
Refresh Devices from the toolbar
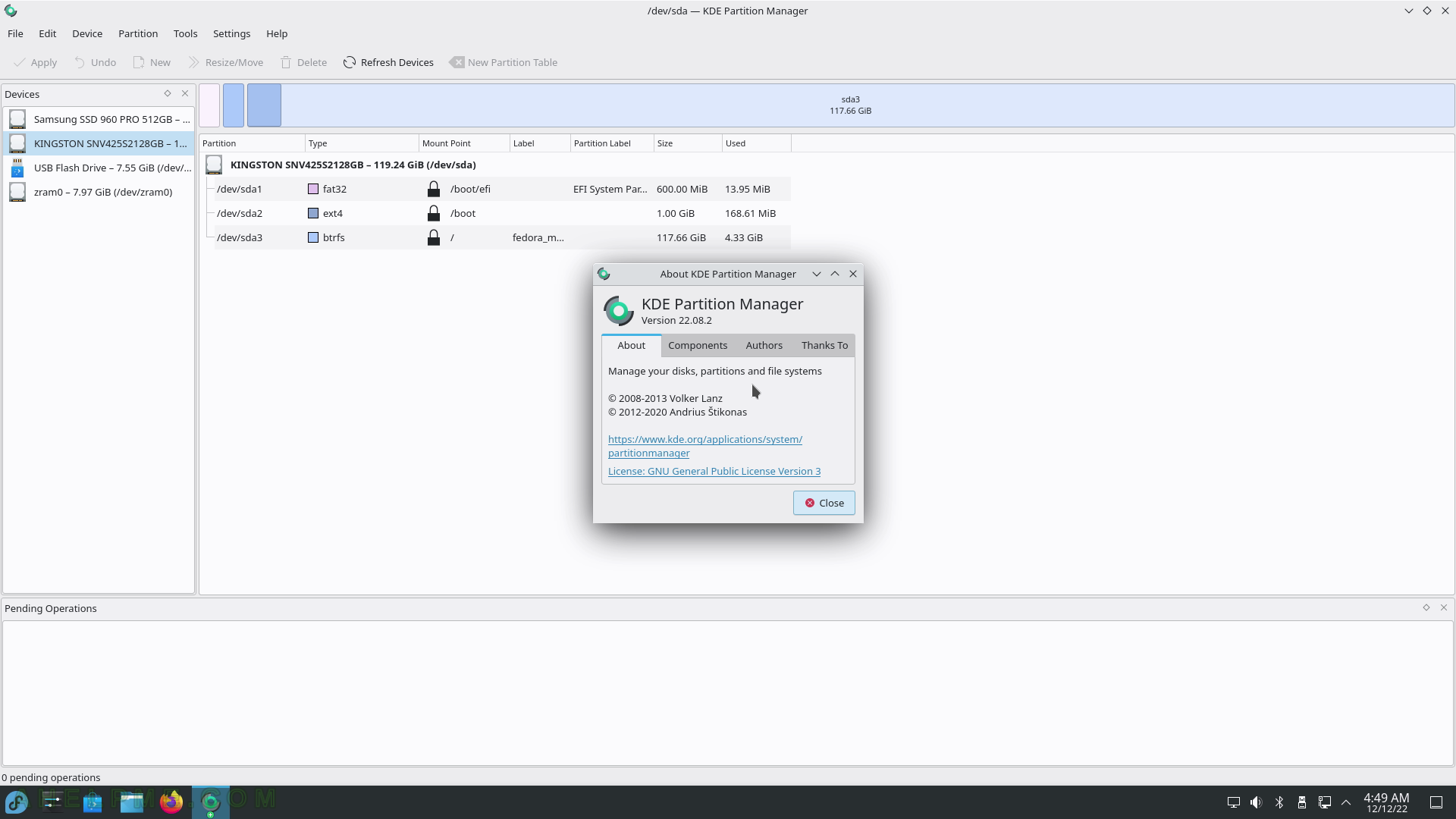(388, 62)
